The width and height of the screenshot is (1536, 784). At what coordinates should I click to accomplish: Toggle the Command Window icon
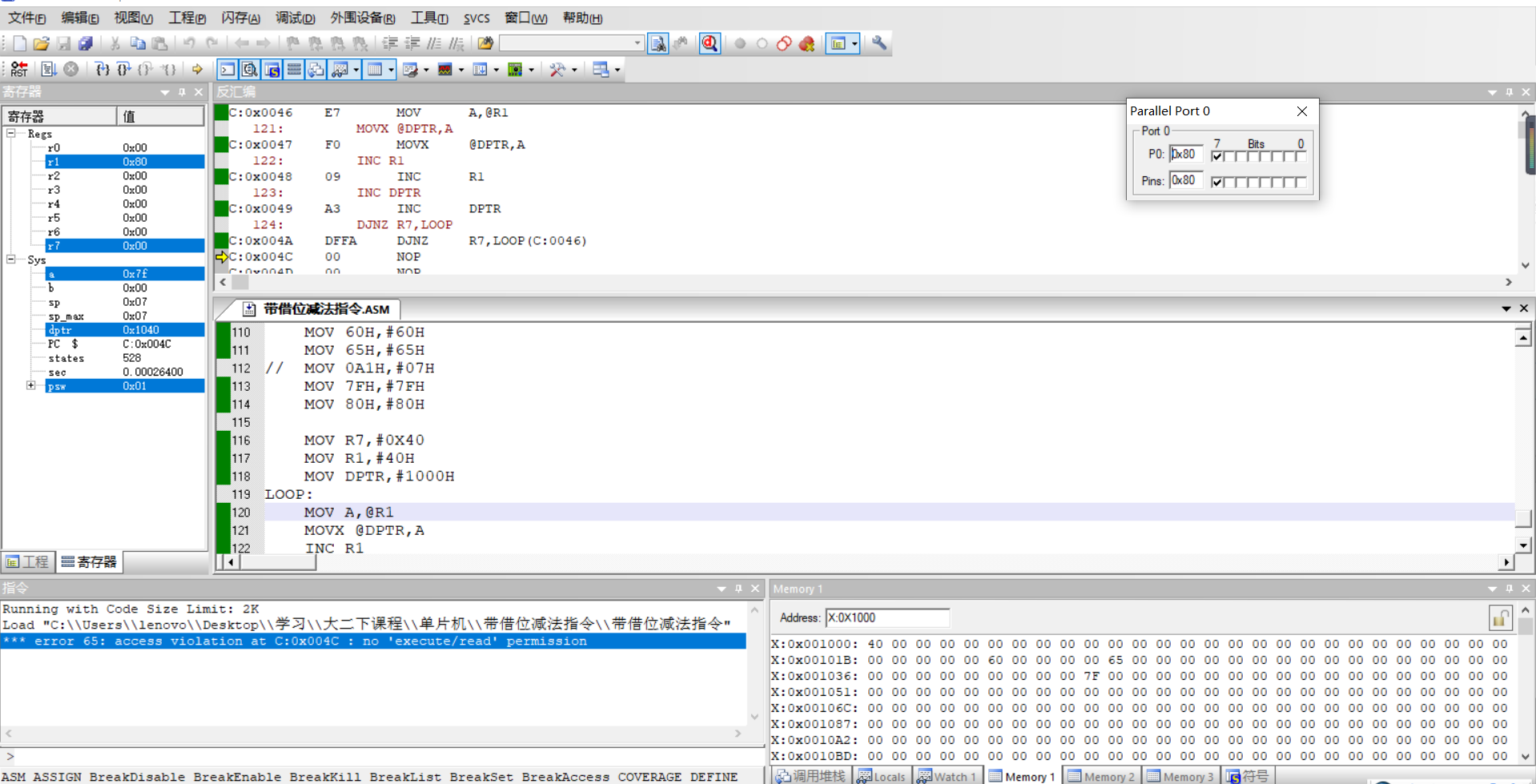[227, 70]
